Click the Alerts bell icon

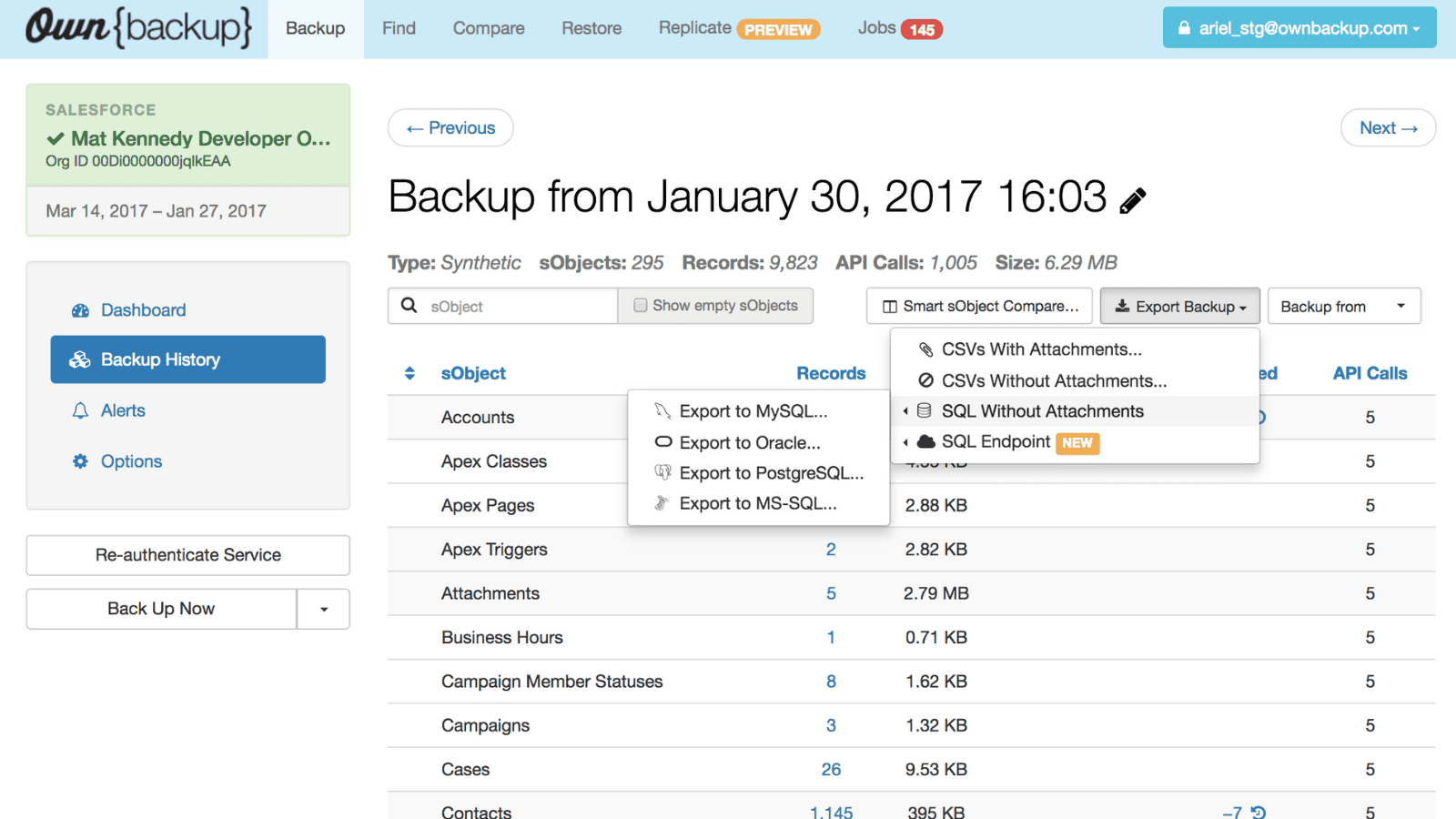point(80,410)
